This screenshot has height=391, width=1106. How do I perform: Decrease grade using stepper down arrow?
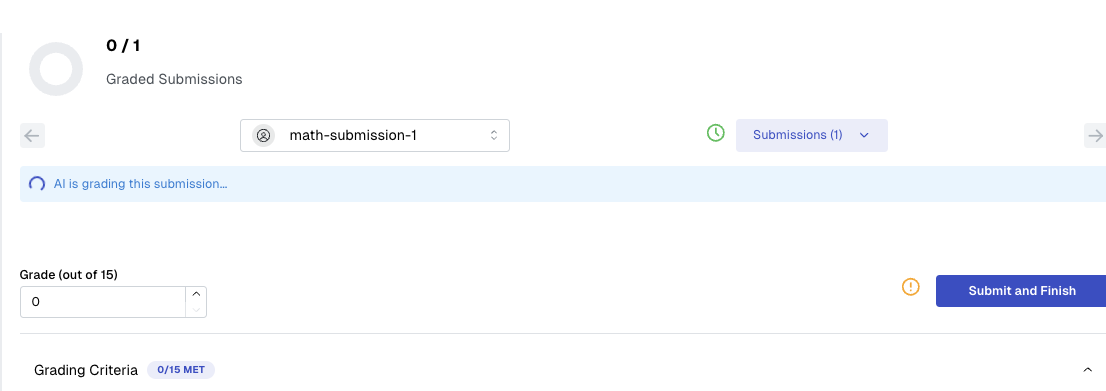(x=196, y=310)
